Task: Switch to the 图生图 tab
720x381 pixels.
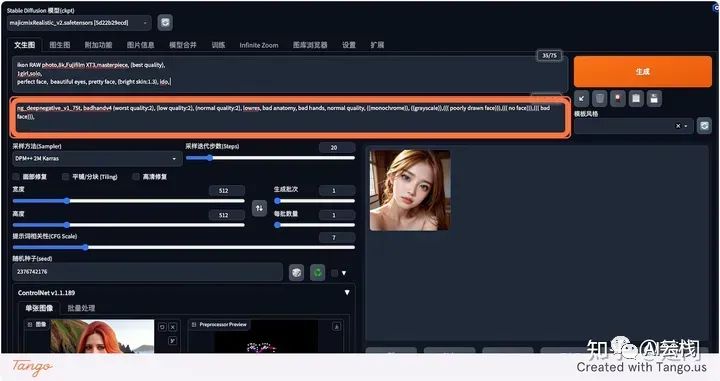Action: [x=60, y=45]
